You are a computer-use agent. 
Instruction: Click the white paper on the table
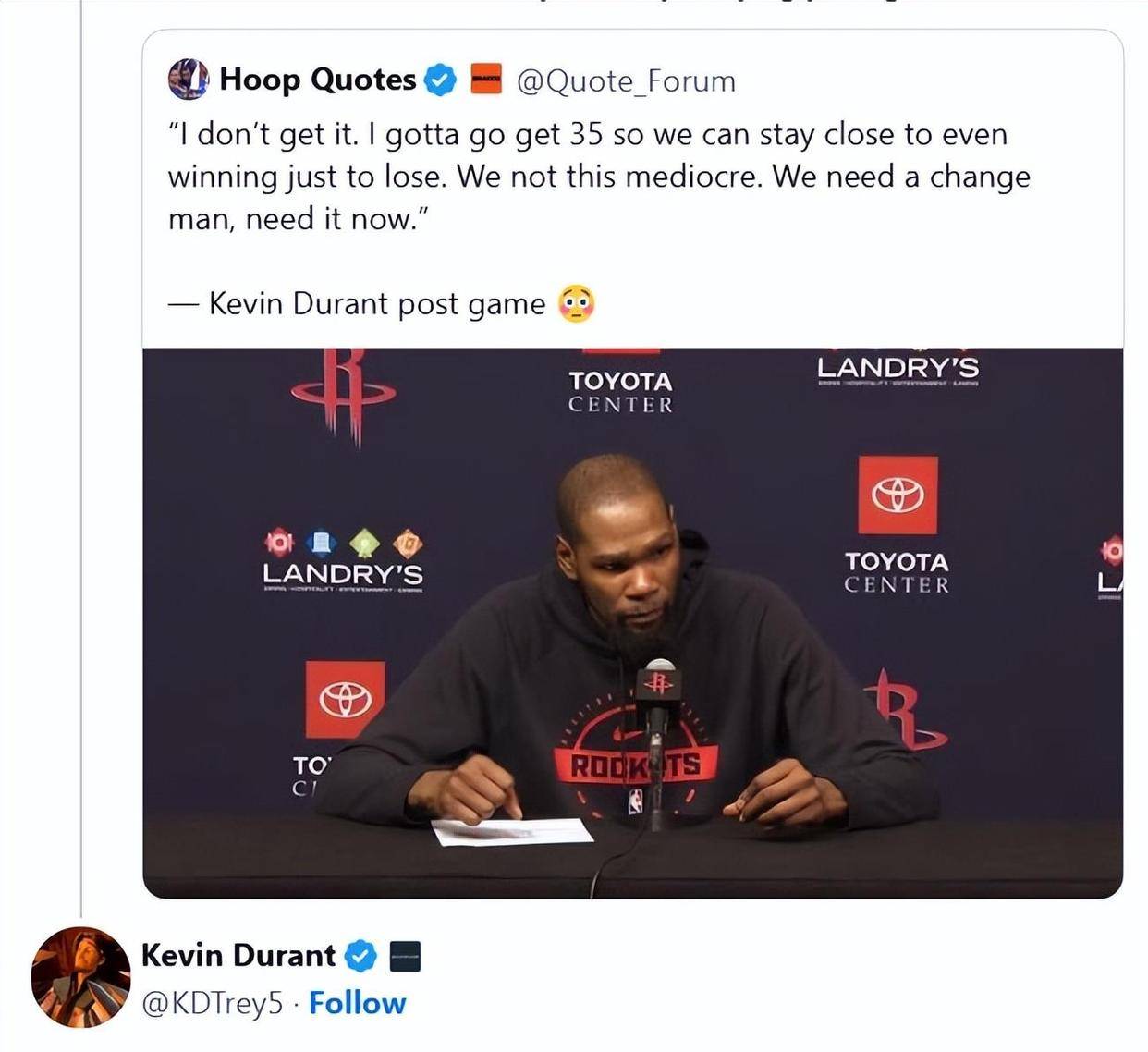pyautogui.click(x=512, y=831)
